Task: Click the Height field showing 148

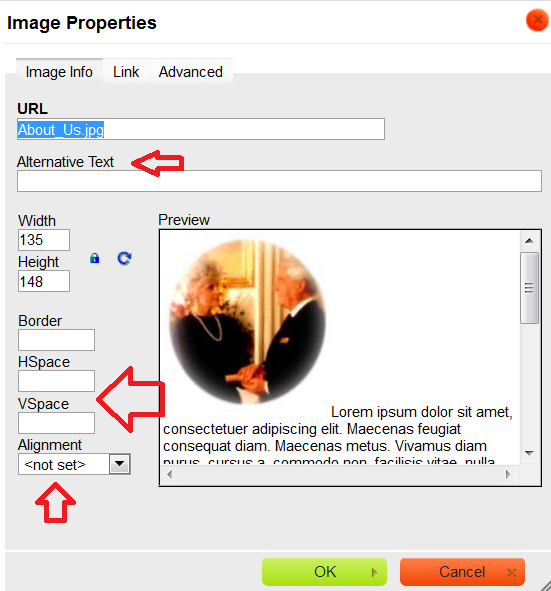Action: 44,281
